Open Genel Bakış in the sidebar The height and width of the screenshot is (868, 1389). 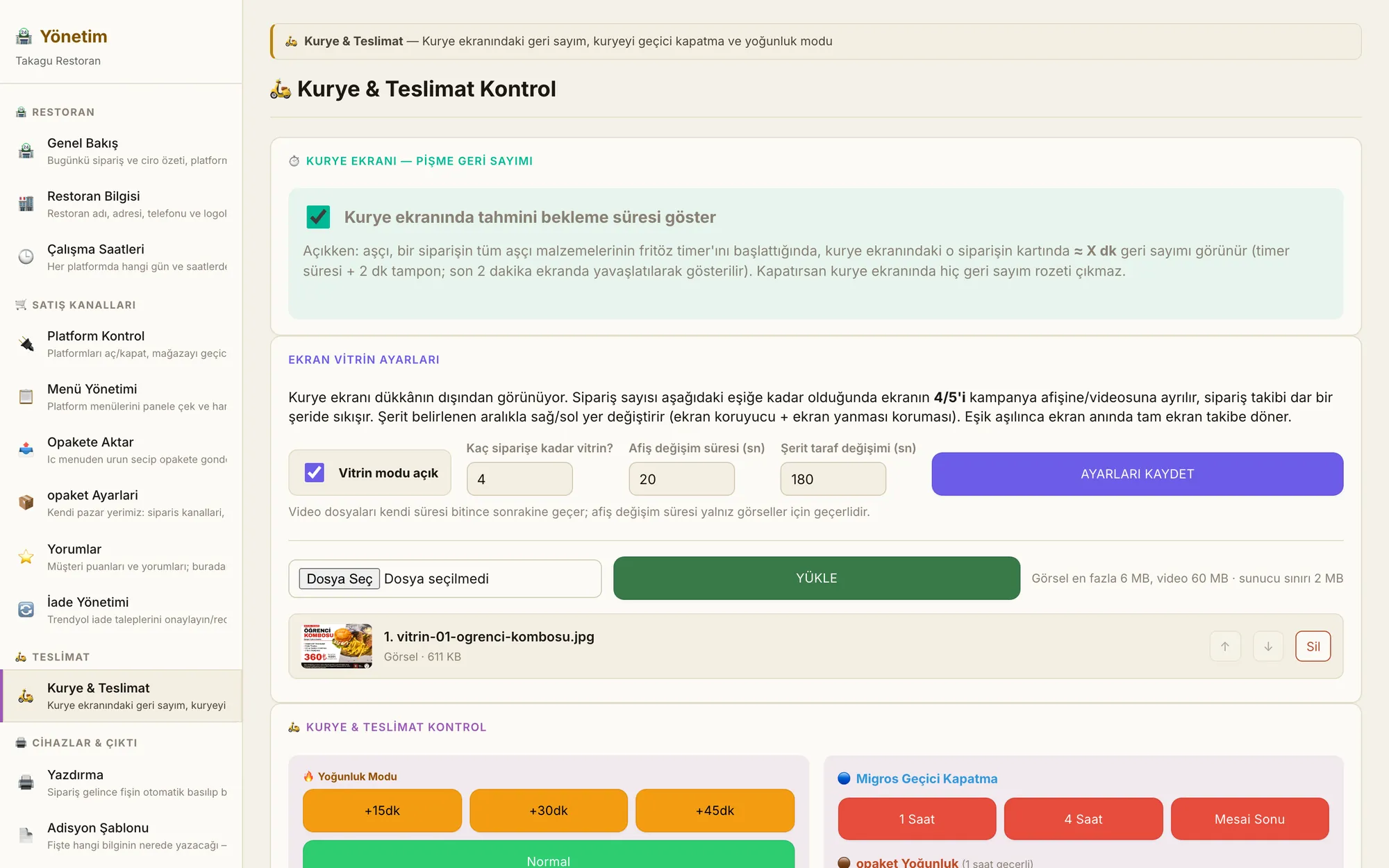click(x=122, y=151)
